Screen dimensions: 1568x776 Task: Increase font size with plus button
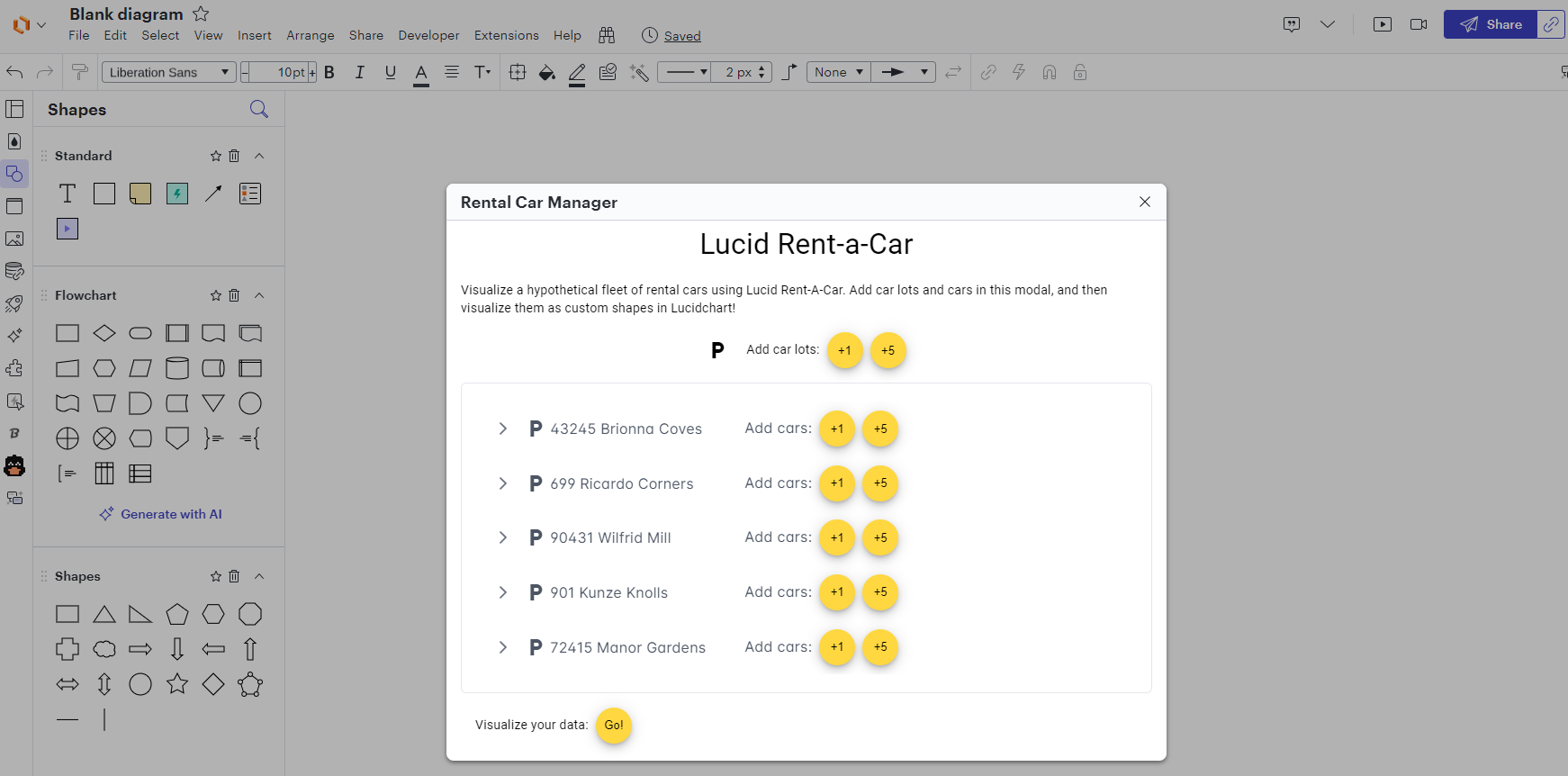point(312,72)
